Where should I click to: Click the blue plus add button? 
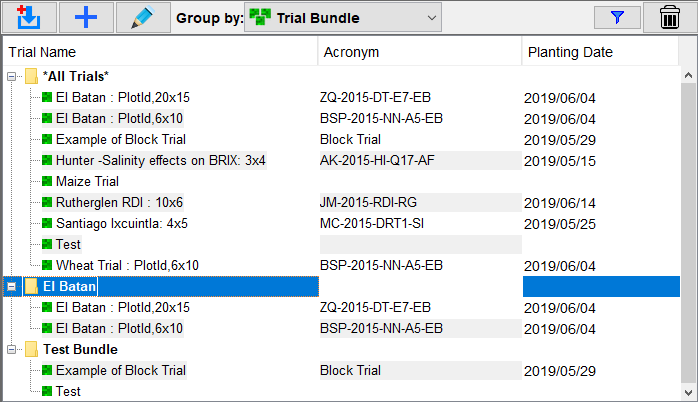[86, 17]
